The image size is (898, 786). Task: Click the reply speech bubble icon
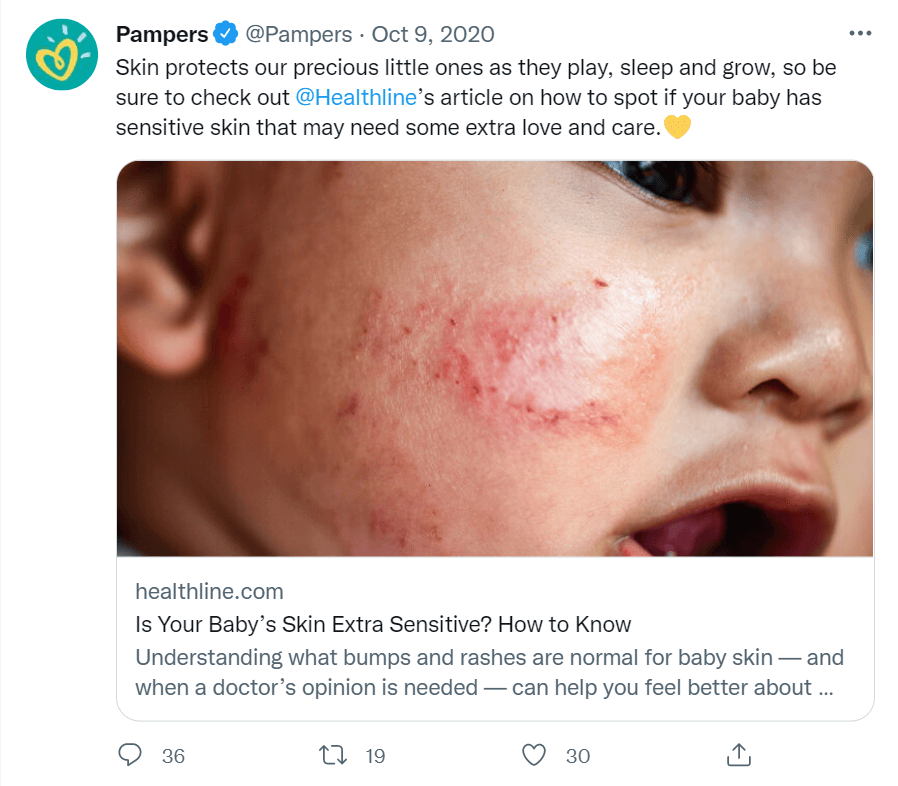pyautogui.click(x=130, y=755)
